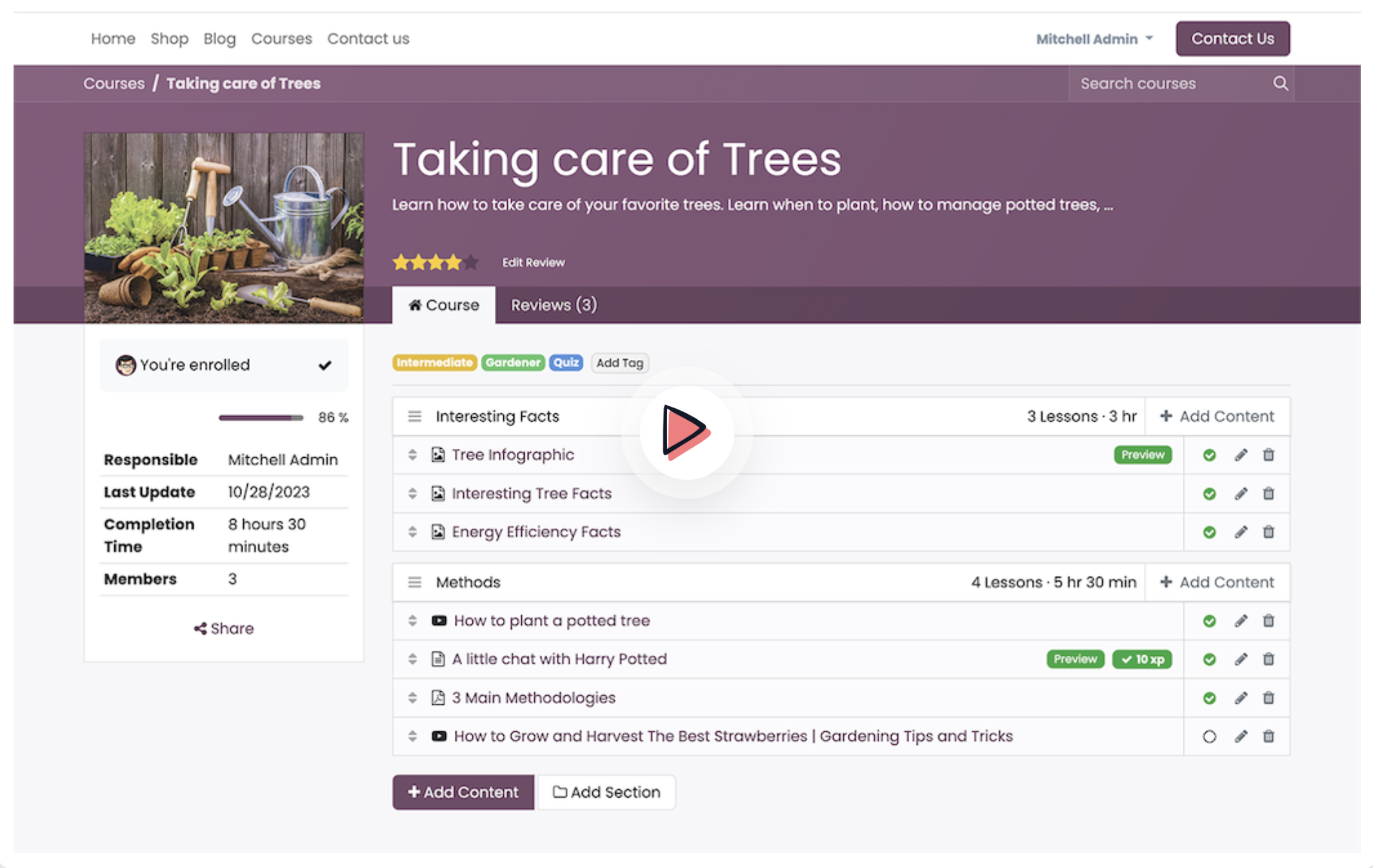
Task: Add content to the Methods section
Action: 1217,582
